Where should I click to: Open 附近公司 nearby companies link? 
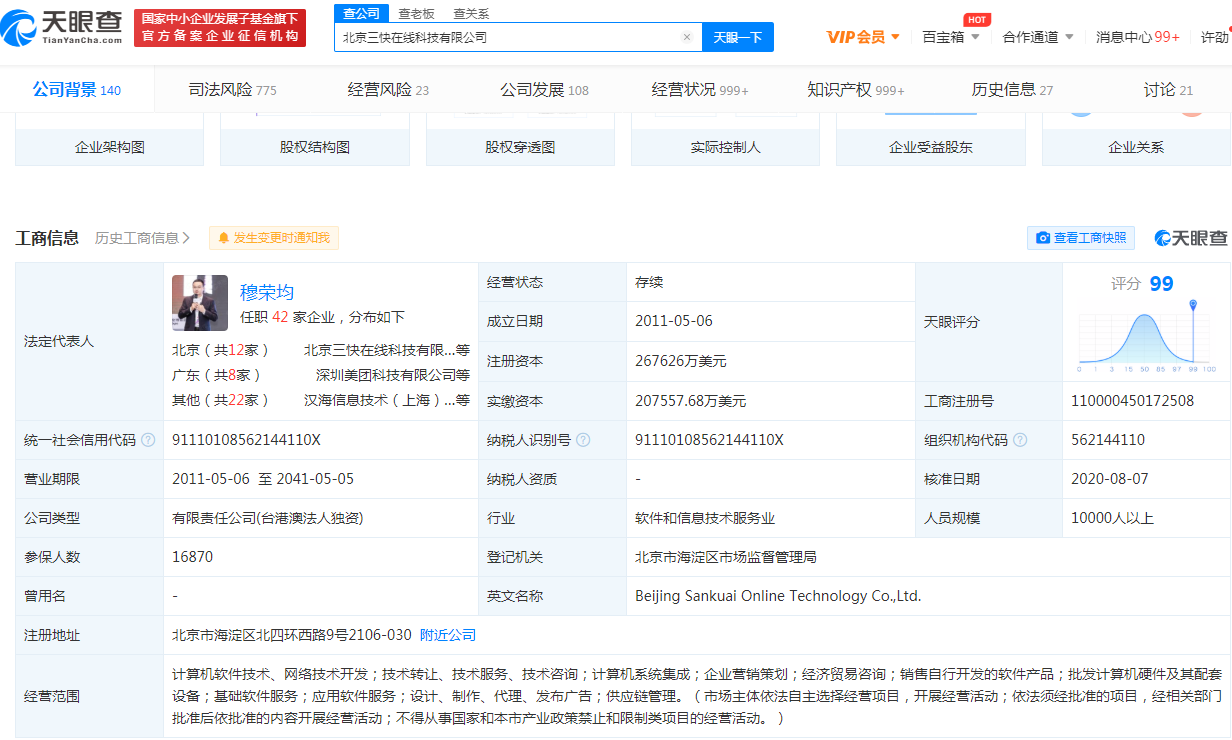click(x=448, y=635)
